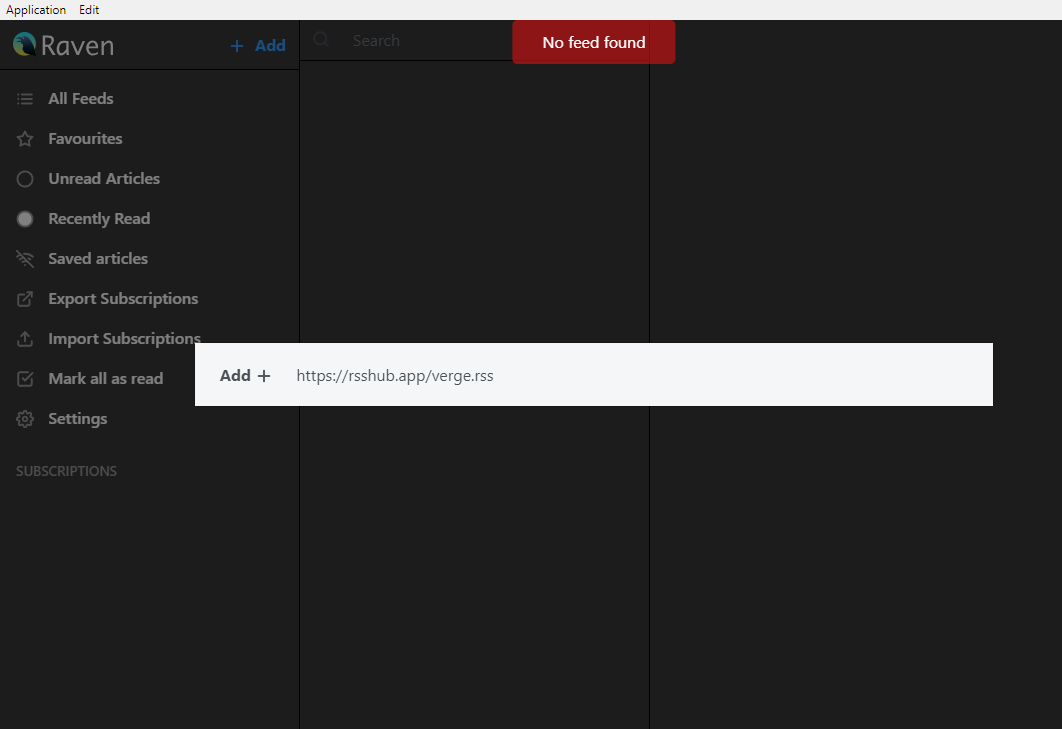Open the Edit menu
The height and width of the screenshot is (729, 1062).
(x=88, y=9)
